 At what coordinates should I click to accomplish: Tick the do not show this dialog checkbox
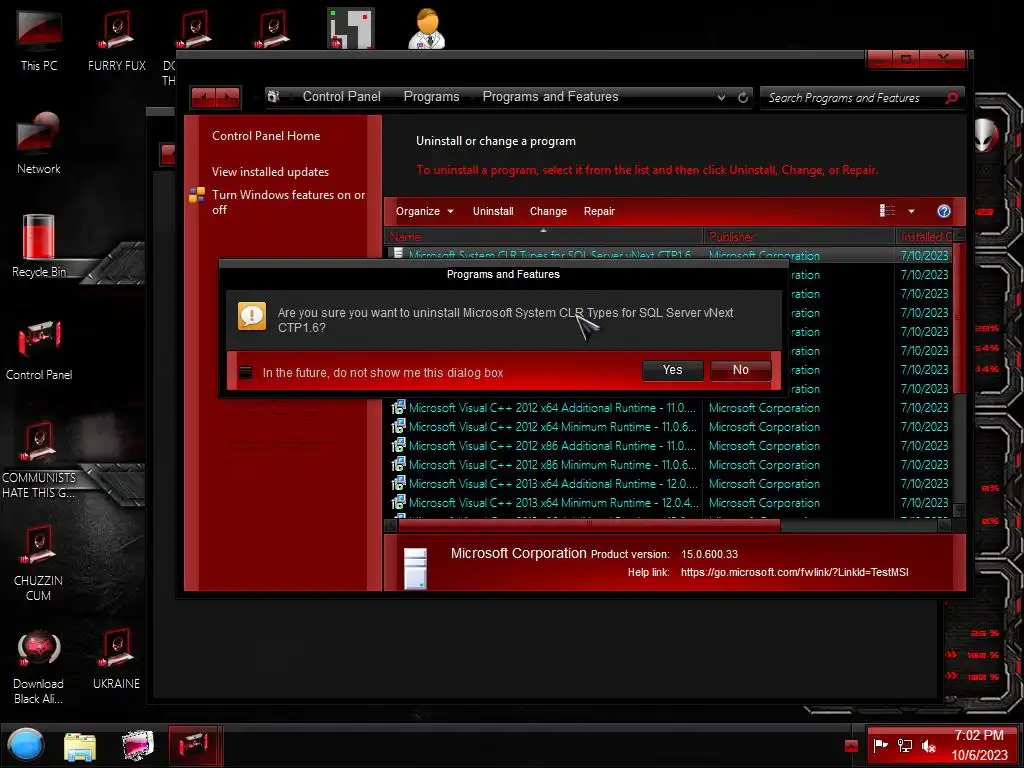(x=246, y=372)
